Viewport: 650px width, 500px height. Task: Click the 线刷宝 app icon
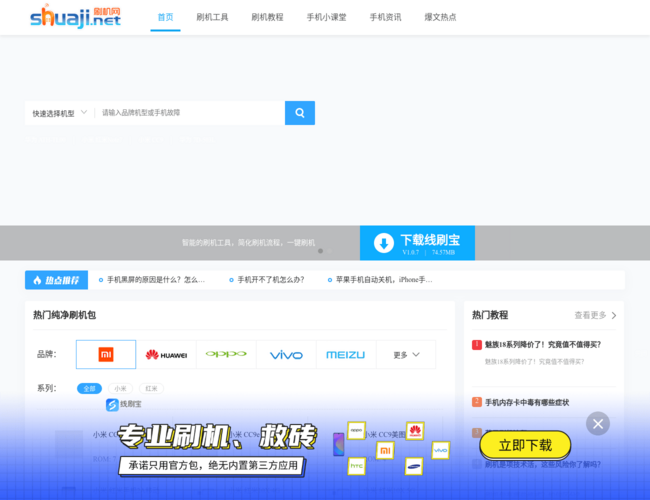click(x=112, y=405)
